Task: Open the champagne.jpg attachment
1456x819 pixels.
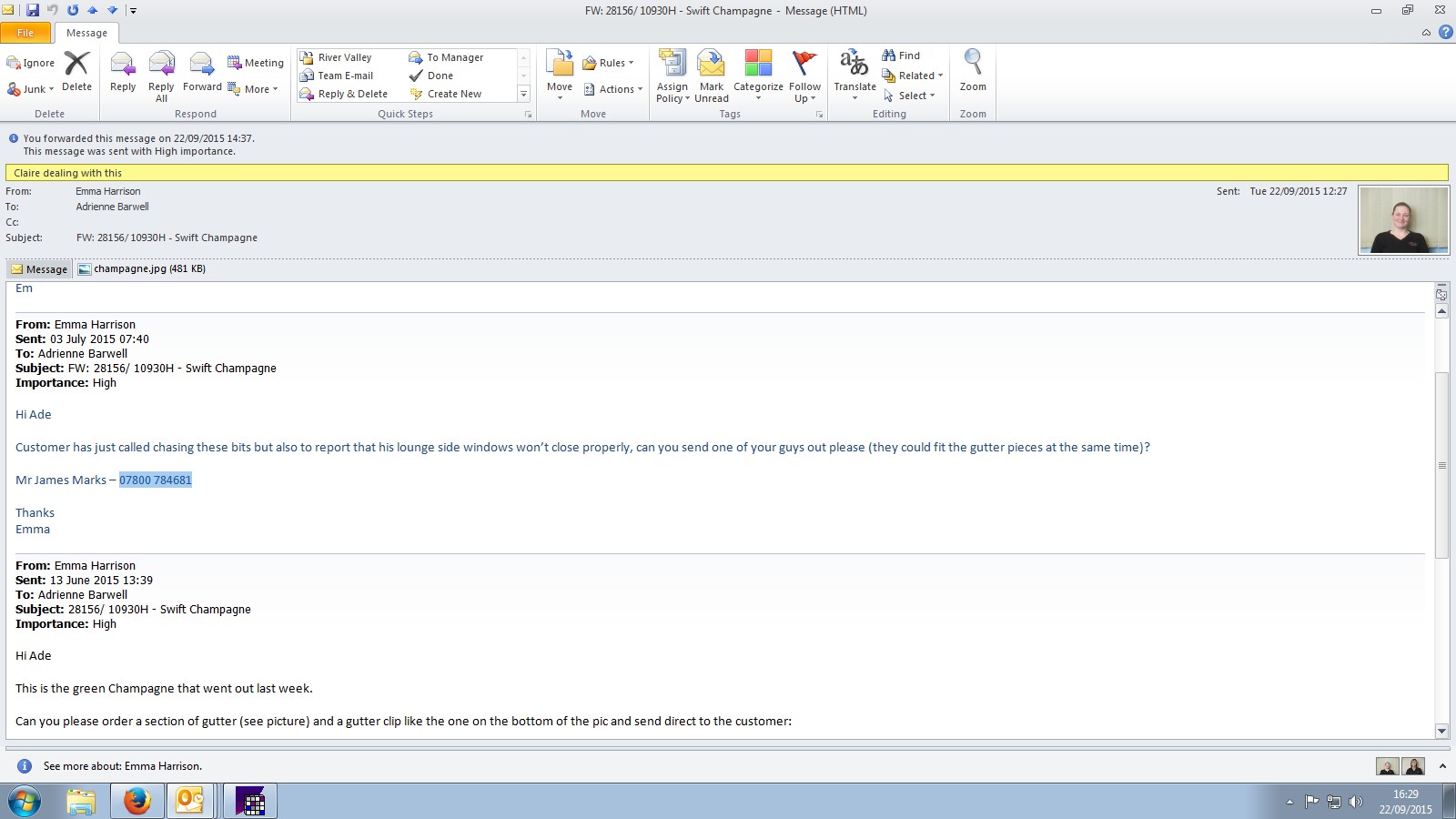Action: pos(142,269)
